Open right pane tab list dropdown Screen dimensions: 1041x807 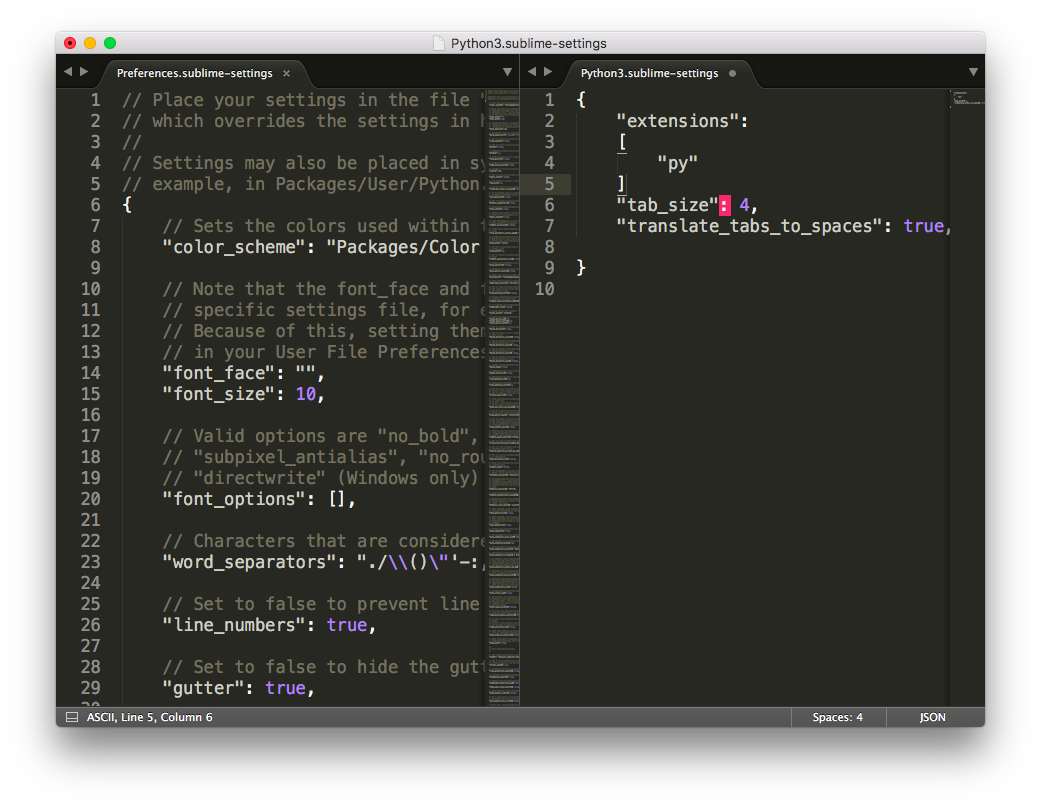click(973, 72)
